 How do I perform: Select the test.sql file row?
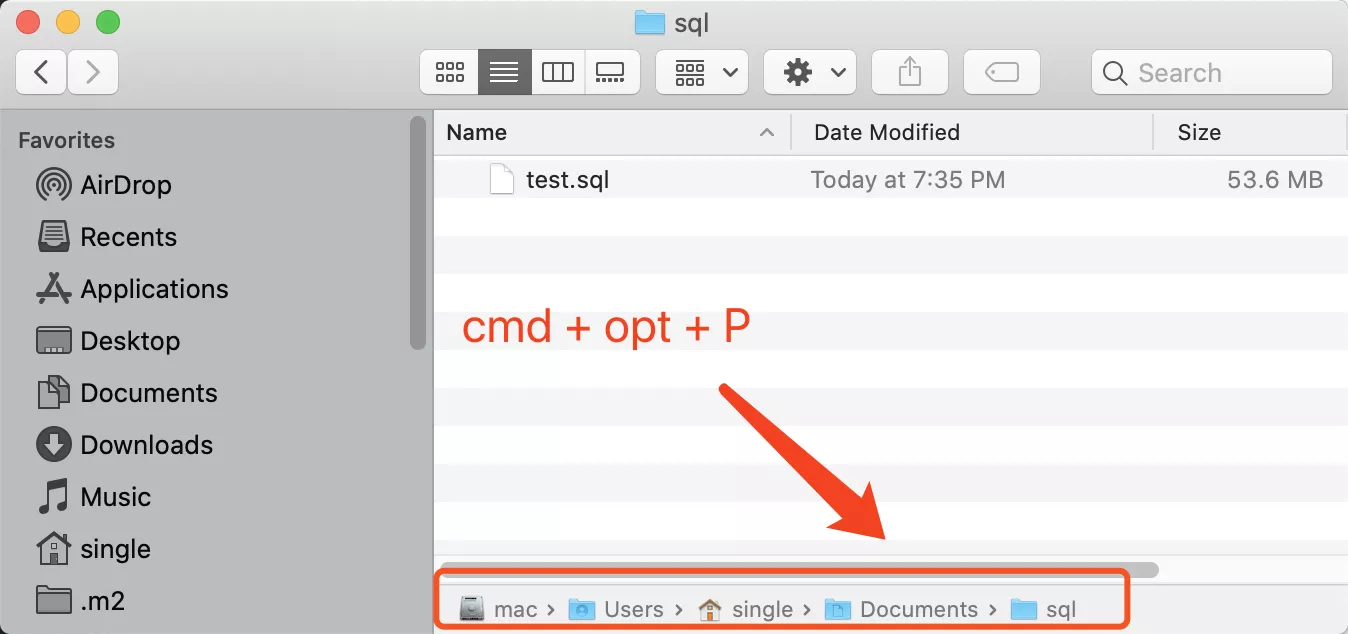pyautogui.click(x=891, y=180)
